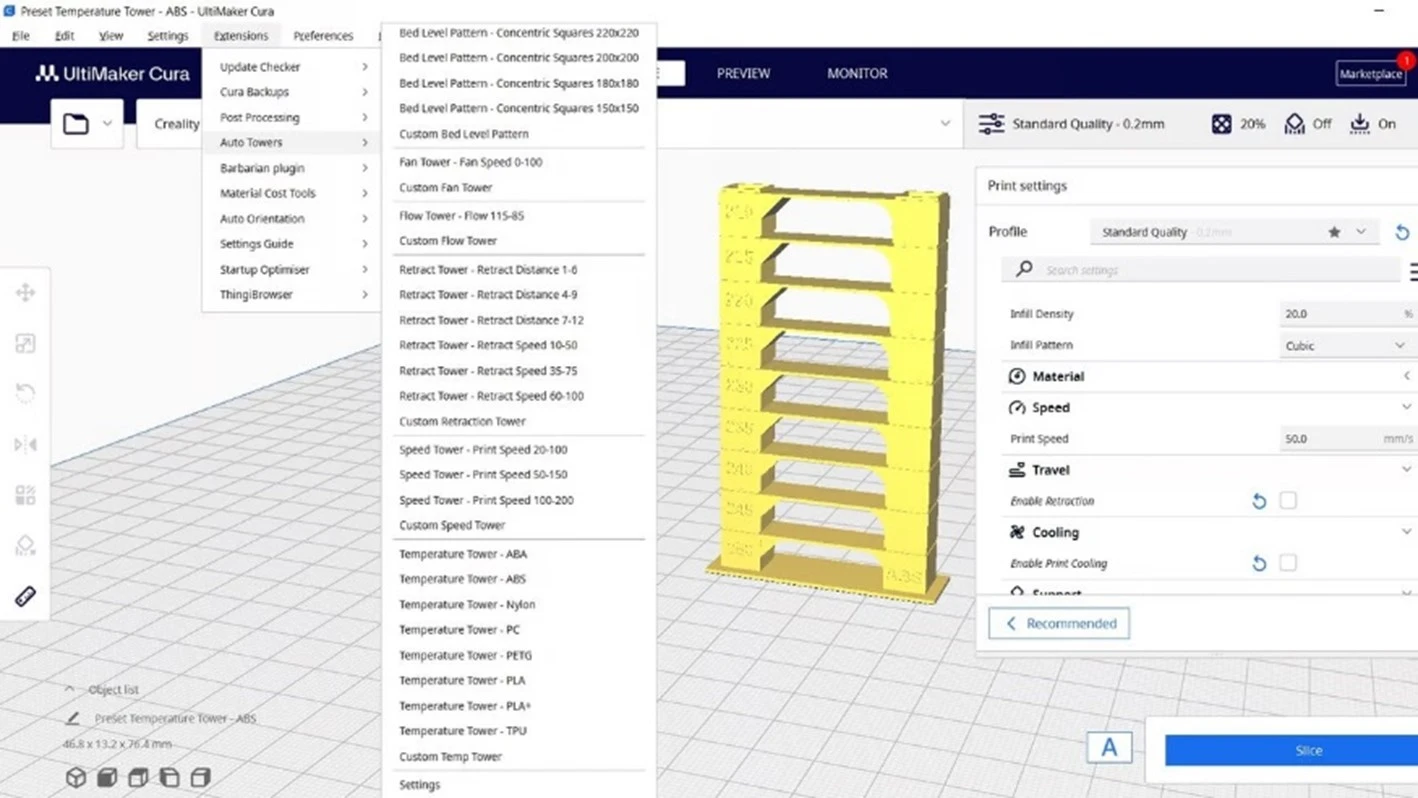Switch back to Recommended settings
The width and height of the screenshot is (1418, 798).
click(1059, 623)
